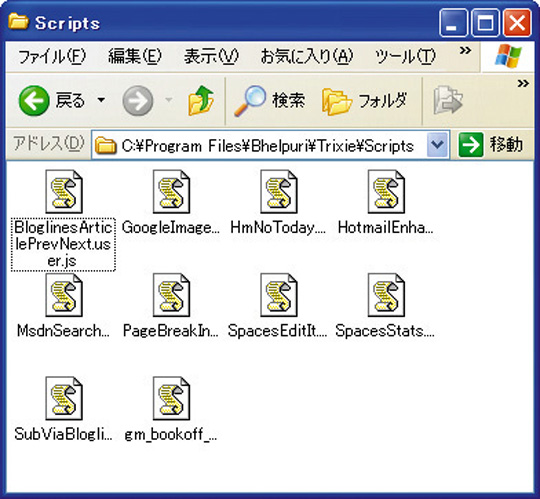The width and height of the screenshot is (540, 499).
Task: Show more toolbar buttons chevron
Action: 523,83
